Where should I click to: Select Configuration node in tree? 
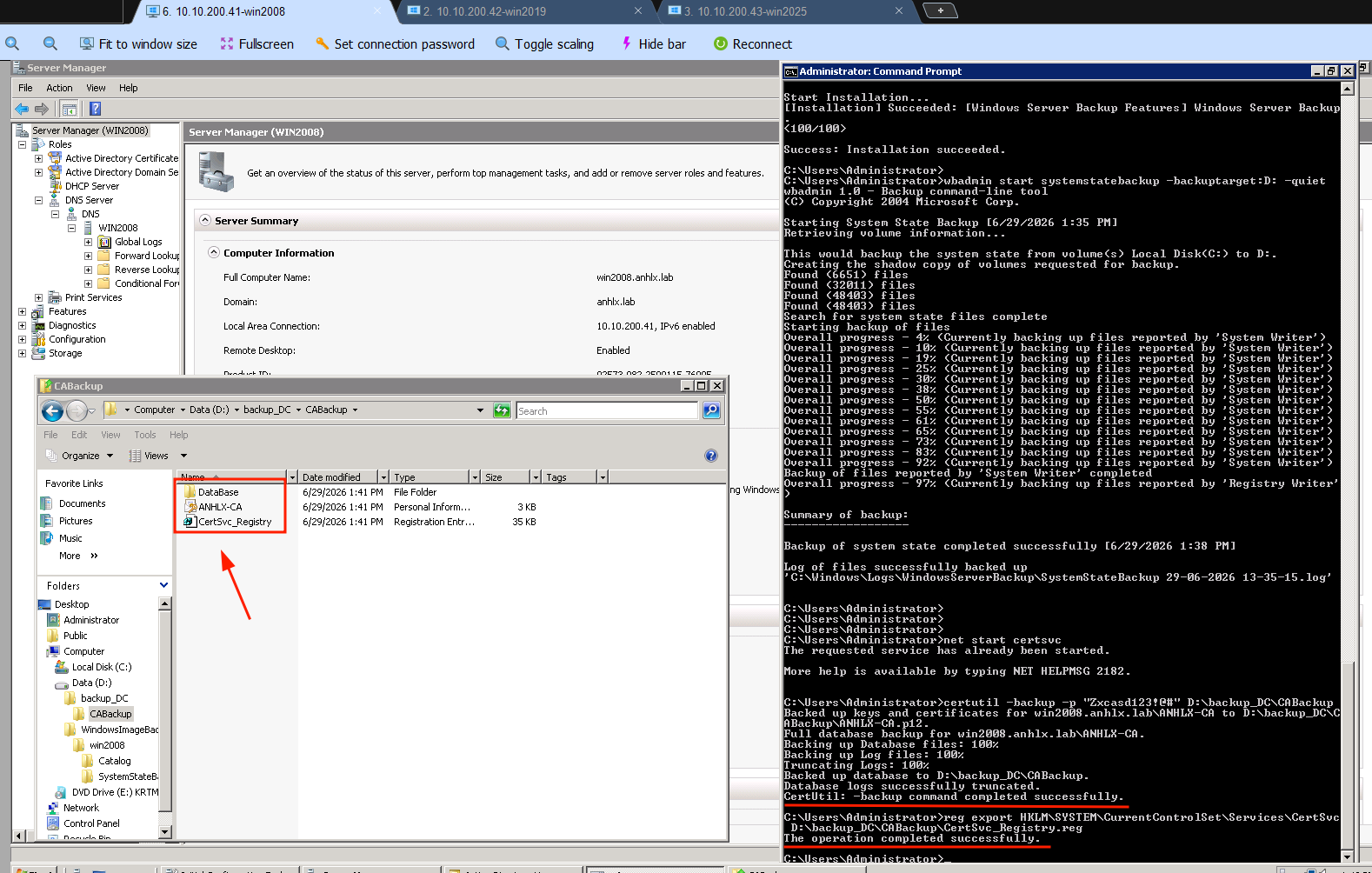coord(77,339)
